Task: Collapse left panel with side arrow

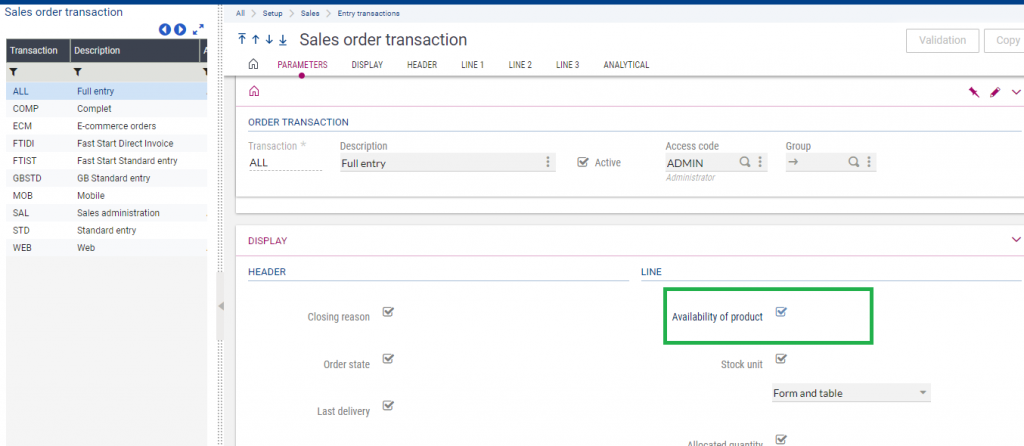Action: (x=220, y=306)
